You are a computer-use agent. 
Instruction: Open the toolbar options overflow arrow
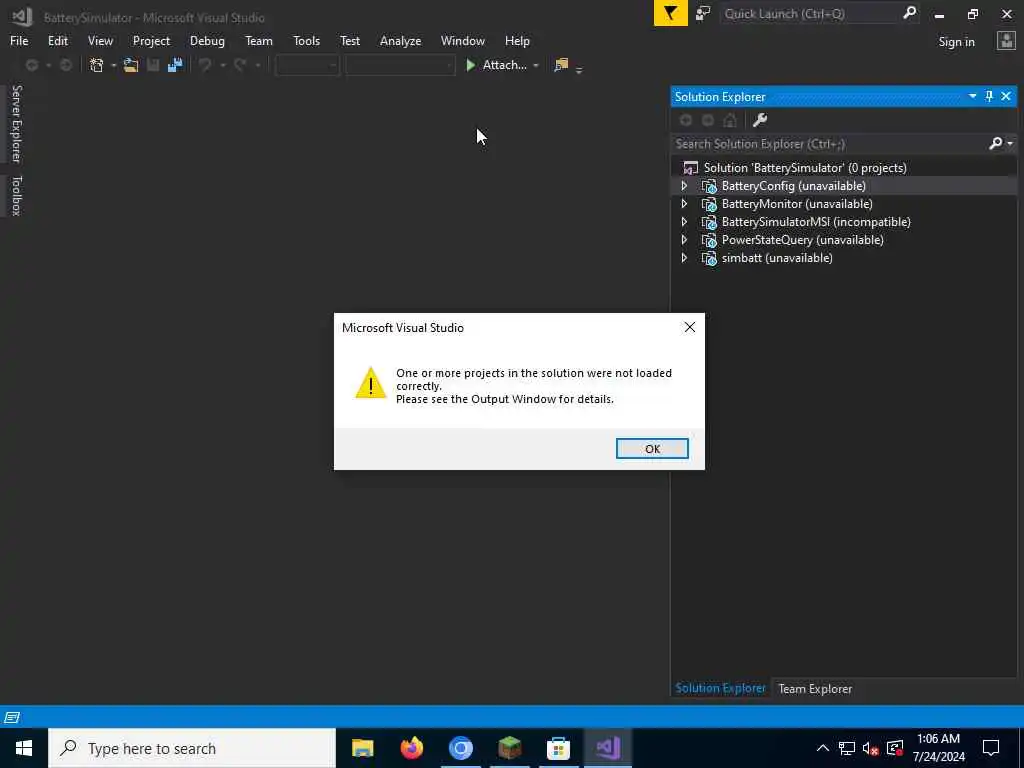coord(579,69)
